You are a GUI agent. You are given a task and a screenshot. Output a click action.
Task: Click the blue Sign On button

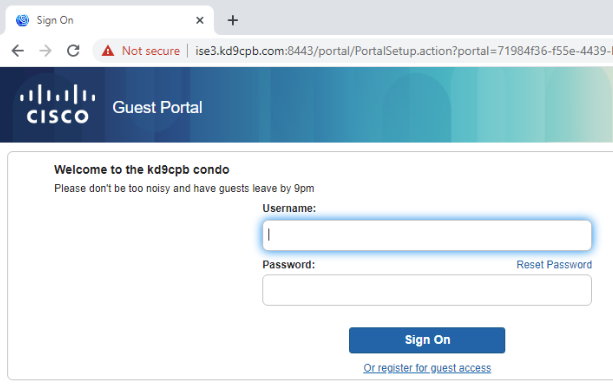click(427, 340)
